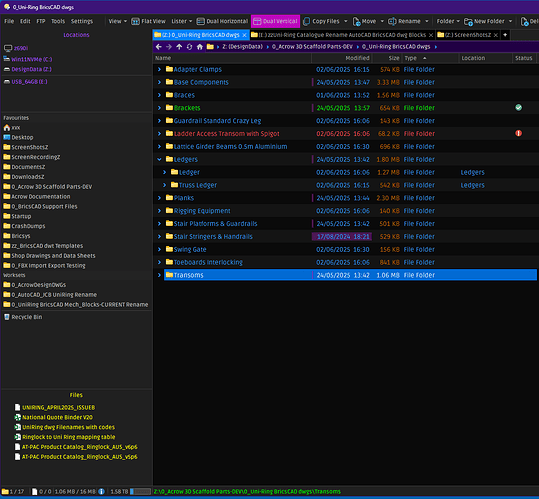Image resolution: width=539 pixels, height=499 pixels.
Task: Toggle Dual Vertical layout
Action: pyautogui.click(x=275, y=21)
